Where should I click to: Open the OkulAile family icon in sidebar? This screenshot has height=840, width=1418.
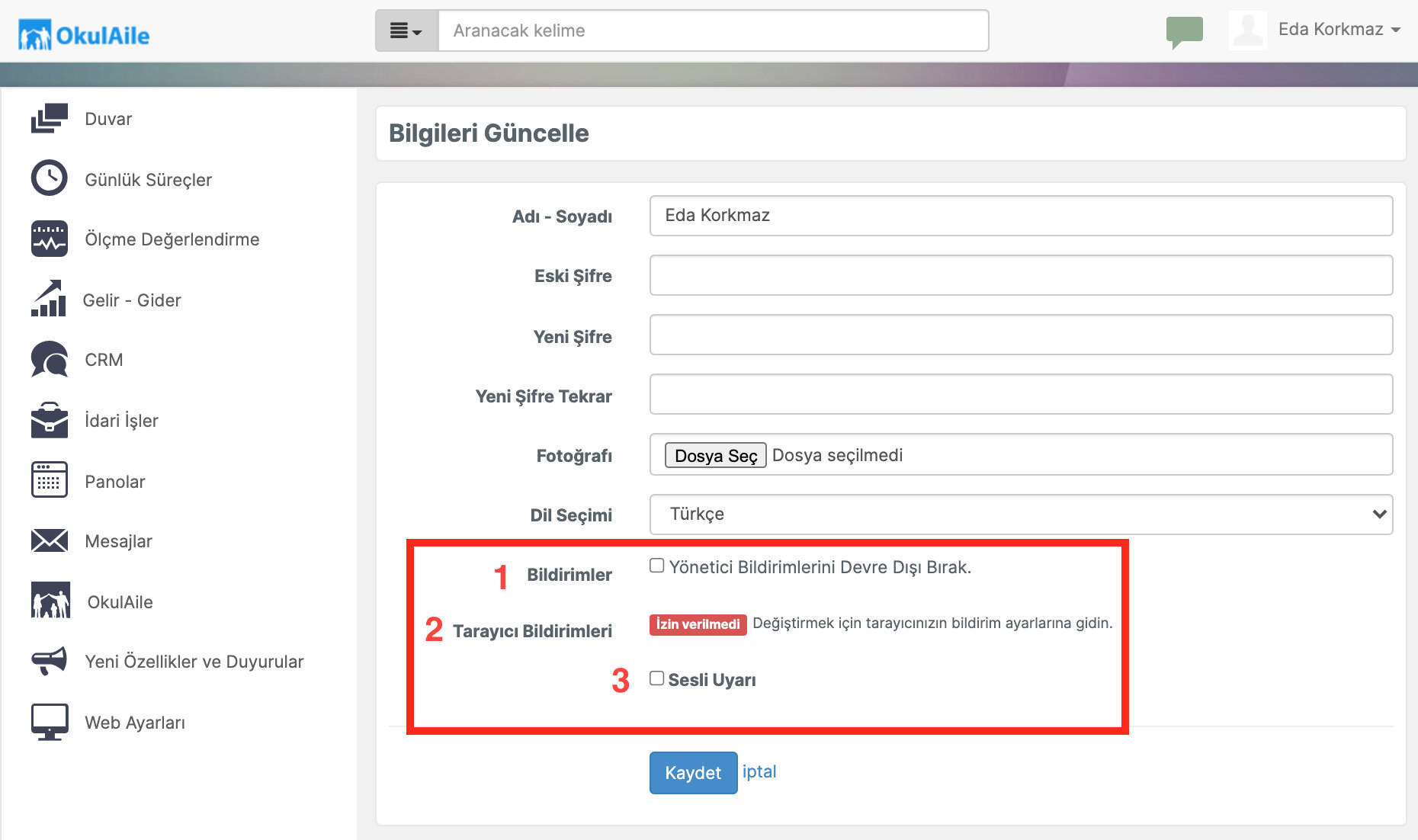click(50, 601)
